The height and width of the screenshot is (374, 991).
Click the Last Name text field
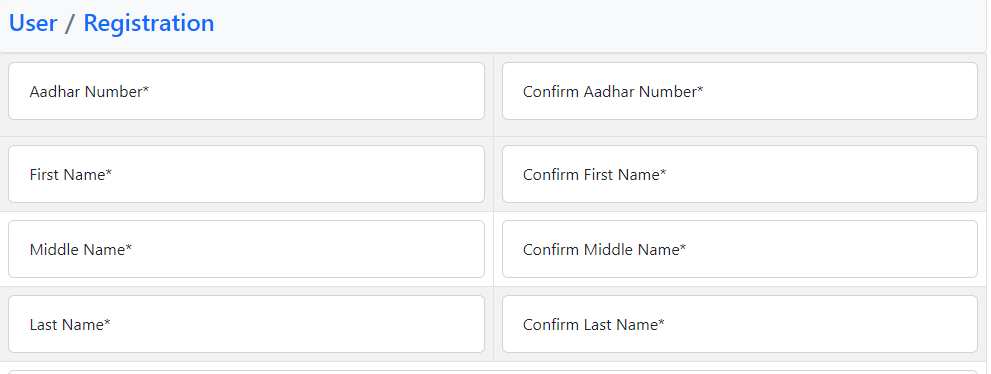click(246, 324)
